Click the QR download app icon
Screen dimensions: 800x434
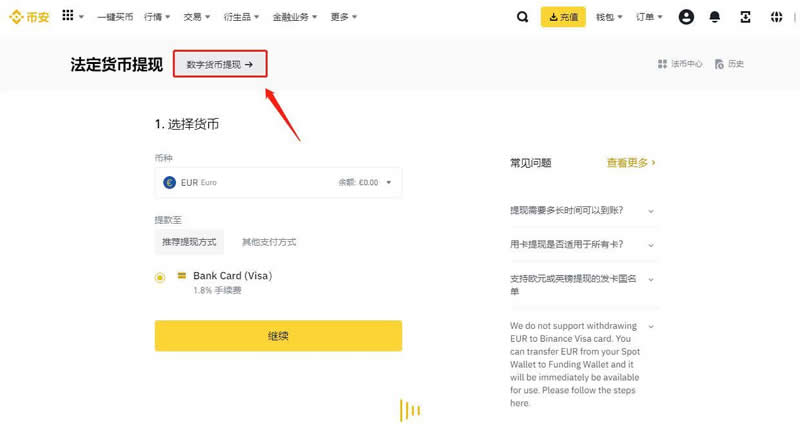[x=745, y=17]
